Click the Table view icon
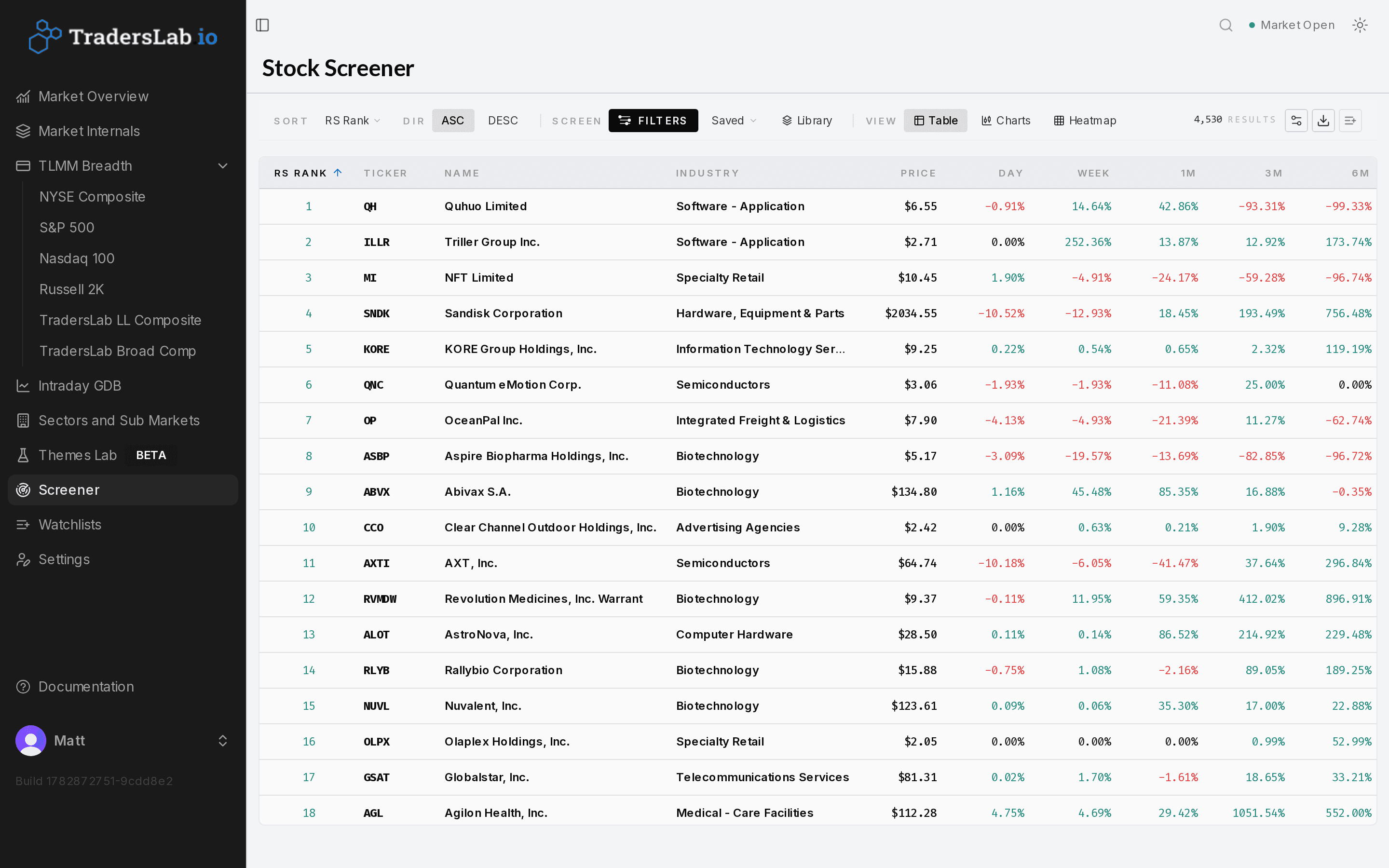The image size is (1389, 868). coord(919,121)
